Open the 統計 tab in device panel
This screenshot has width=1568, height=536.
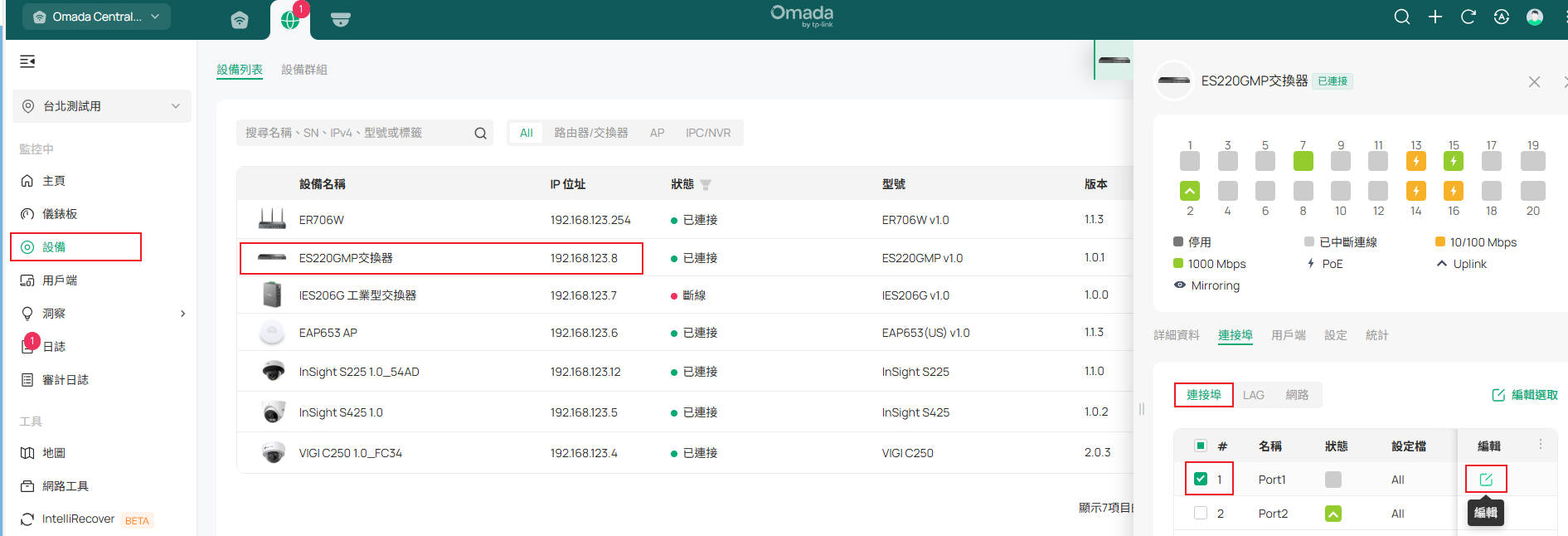click(x=1377, y=335)
